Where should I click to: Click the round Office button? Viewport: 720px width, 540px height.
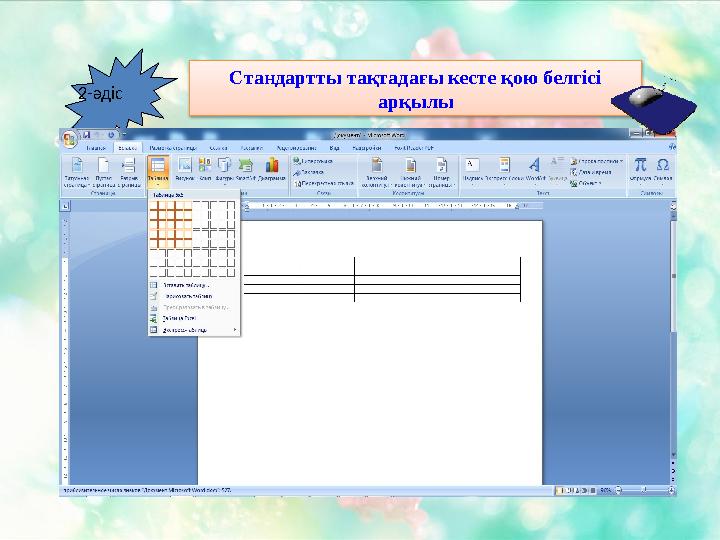(x=70, y=139)
